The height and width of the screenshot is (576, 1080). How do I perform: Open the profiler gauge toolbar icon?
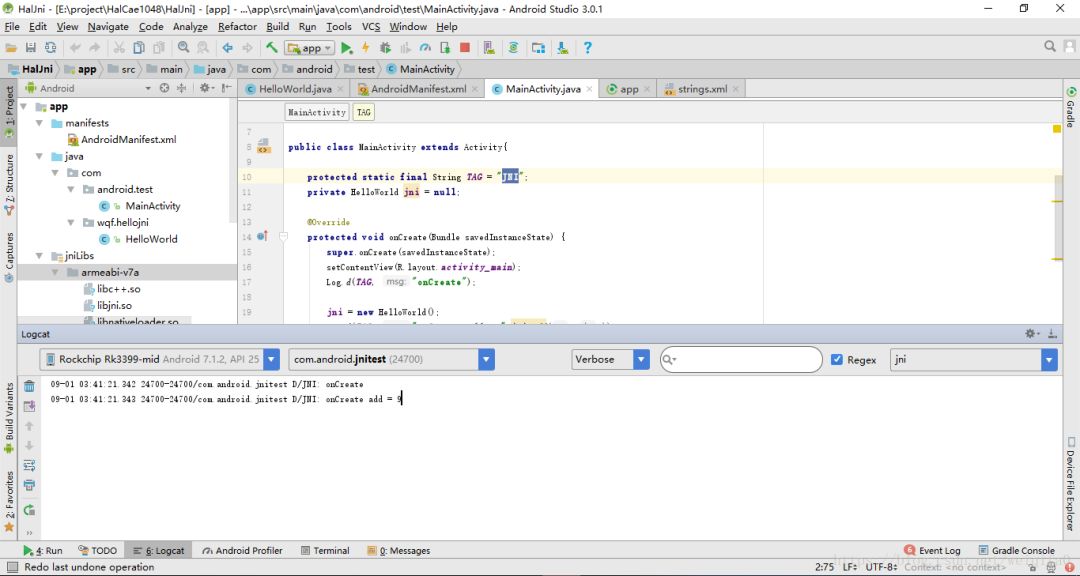[425, 48]
